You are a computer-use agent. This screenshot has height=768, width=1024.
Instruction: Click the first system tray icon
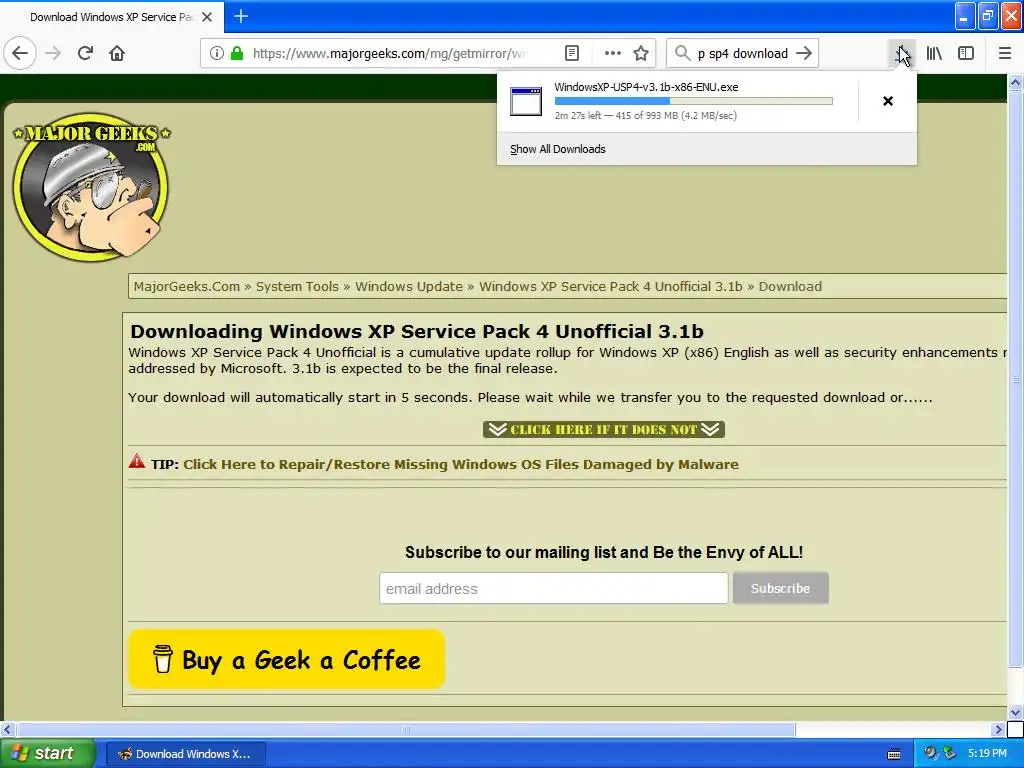929,754
